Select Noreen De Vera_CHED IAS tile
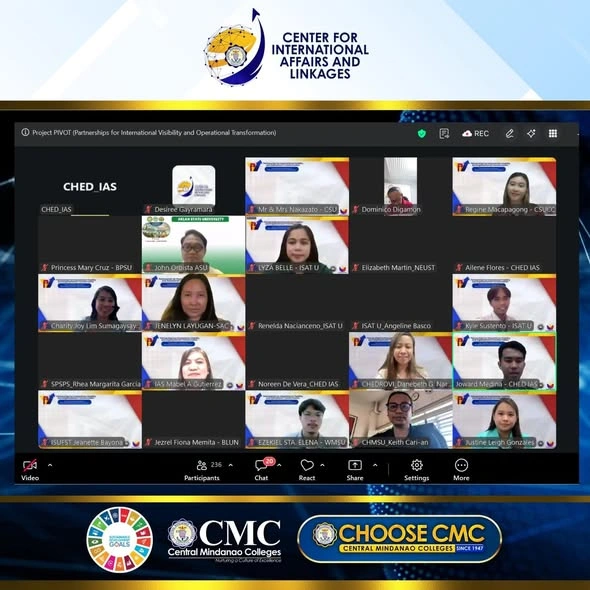The height and width of the screenshot is (590, 590). [x=297, y=361]
